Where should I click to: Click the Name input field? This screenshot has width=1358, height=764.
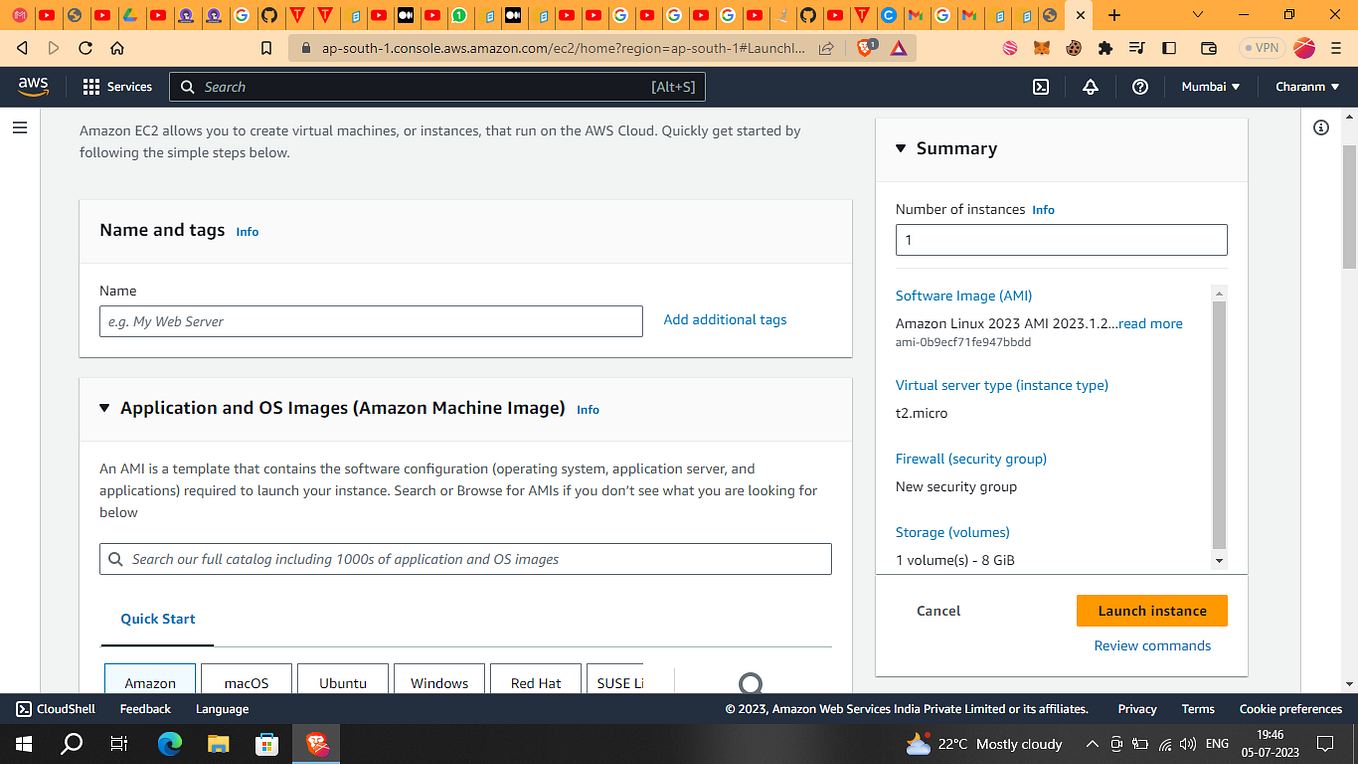click(371, 321)
